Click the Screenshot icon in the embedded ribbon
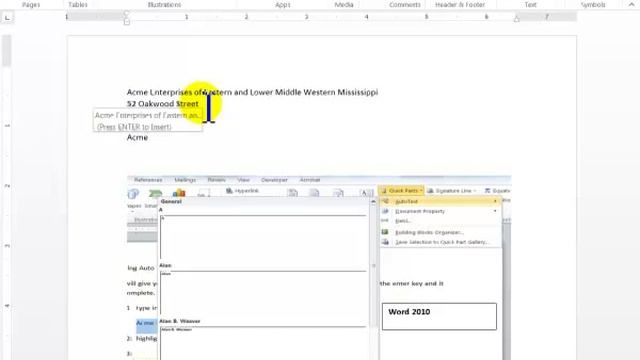Screen dimensions: 640x360 point(204,193)
